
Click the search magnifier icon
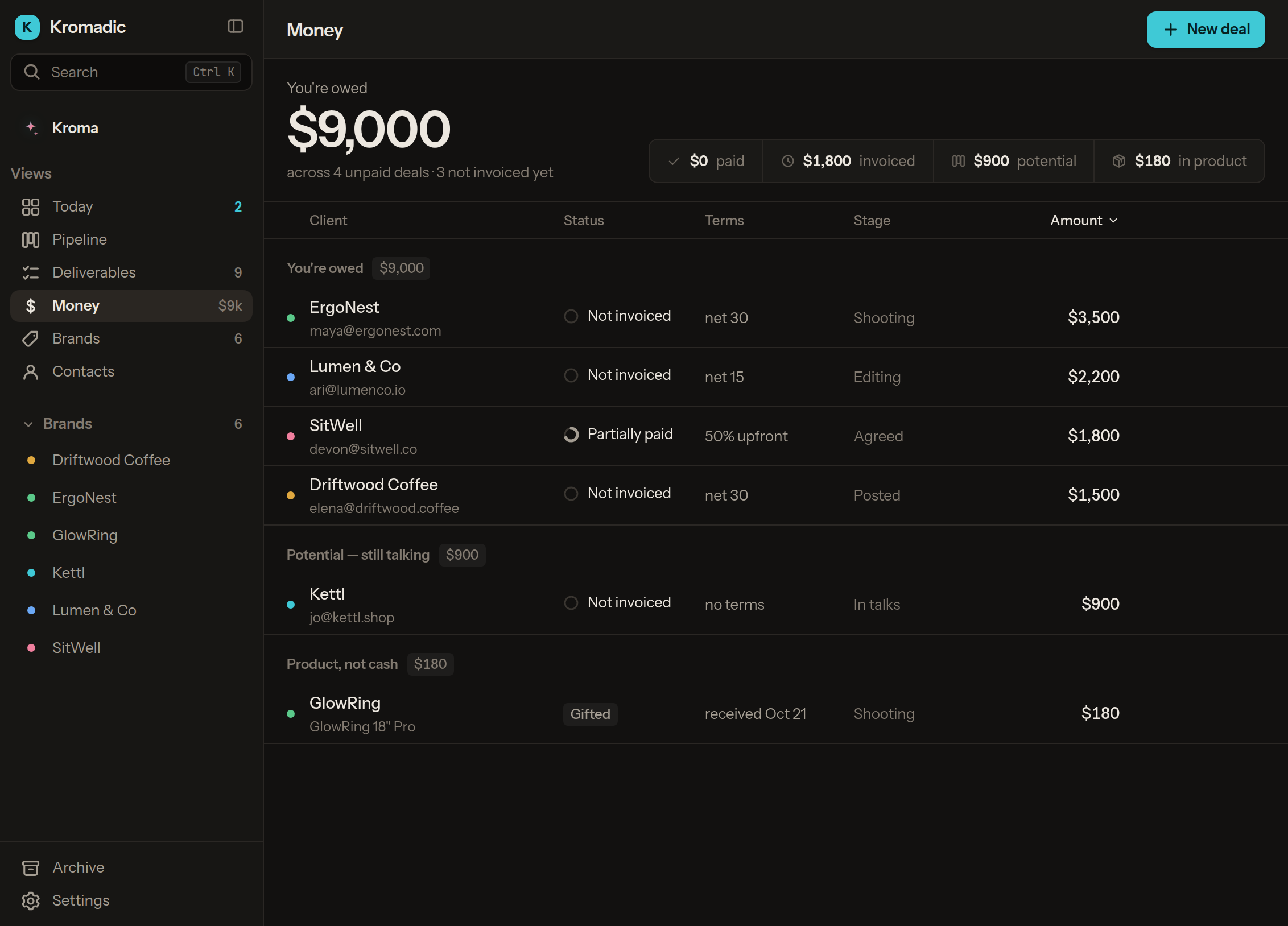[32, 72]
